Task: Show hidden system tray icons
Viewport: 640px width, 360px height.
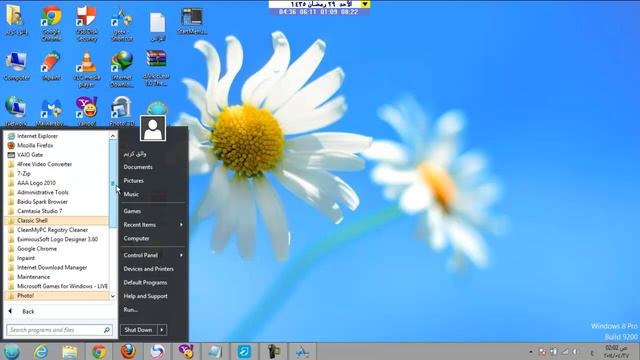Action: (x=531, y=351)
